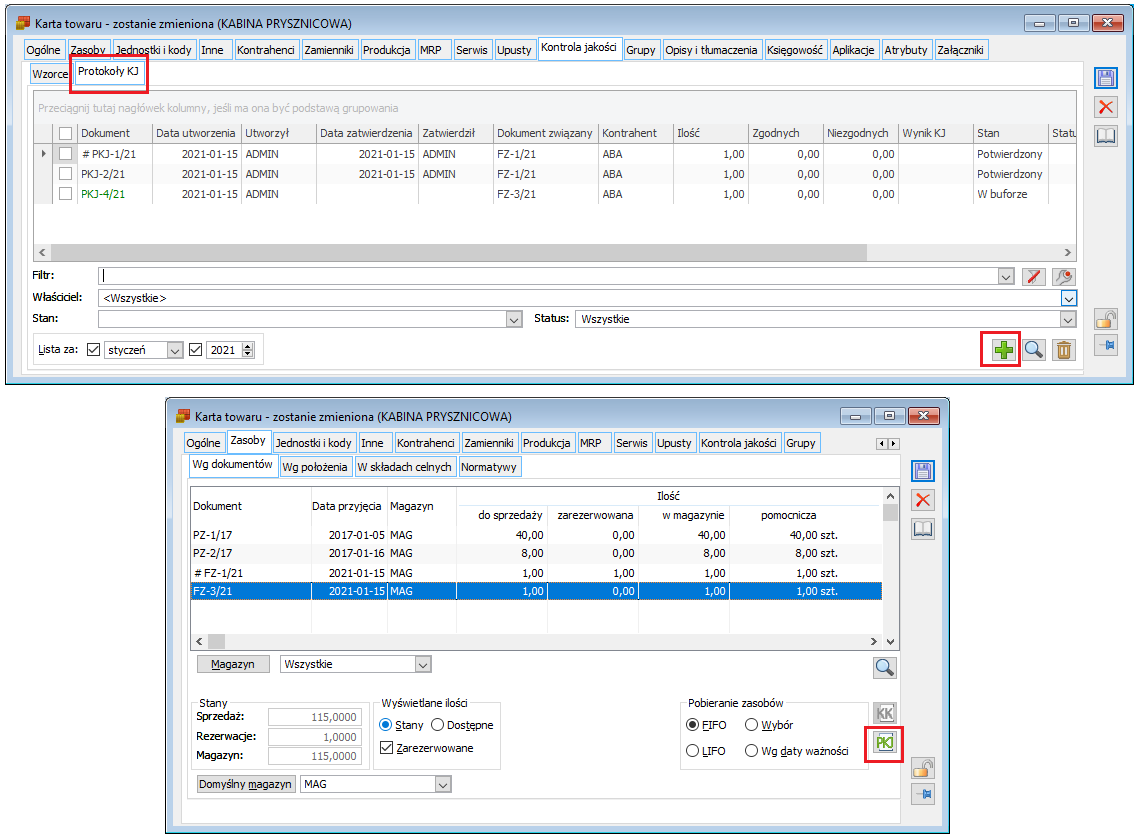Expand the Status Wszystkie dropdown
The width and height of the screenshot is (1139, 840).
1068,319
